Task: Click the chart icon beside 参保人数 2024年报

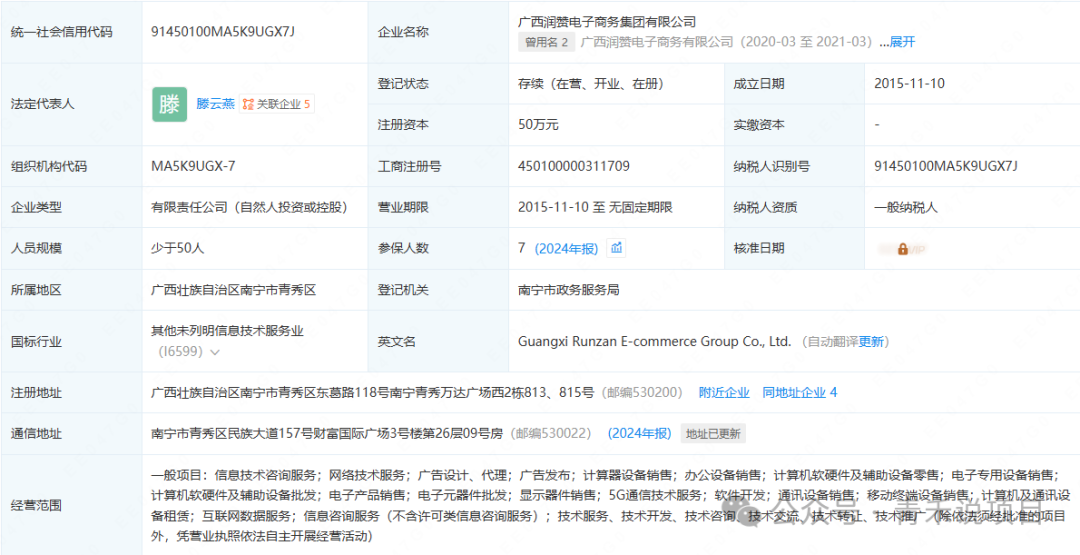Action: pos(616,249)
